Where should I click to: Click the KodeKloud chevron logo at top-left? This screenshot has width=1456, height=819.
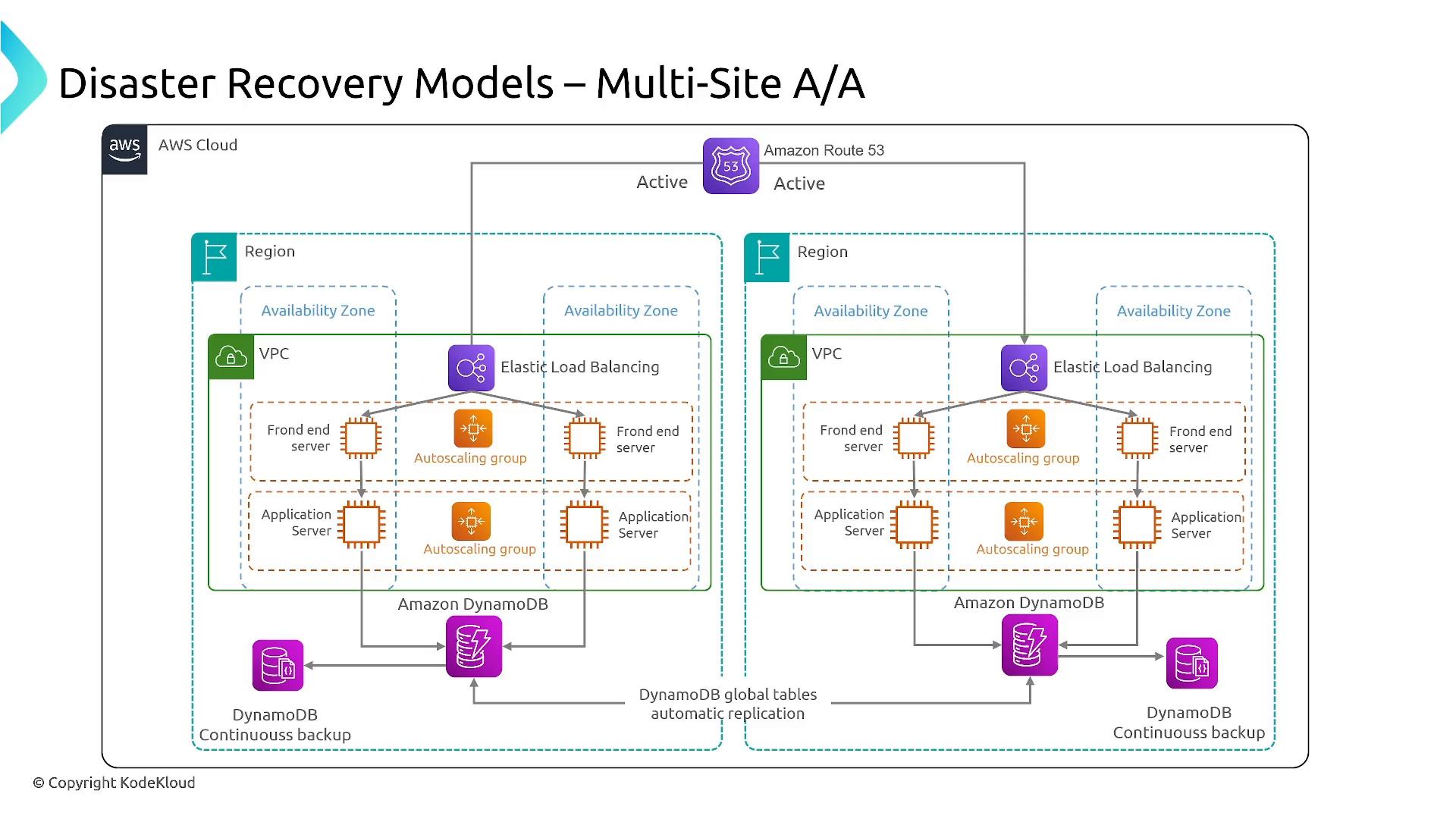pos(24,78)
